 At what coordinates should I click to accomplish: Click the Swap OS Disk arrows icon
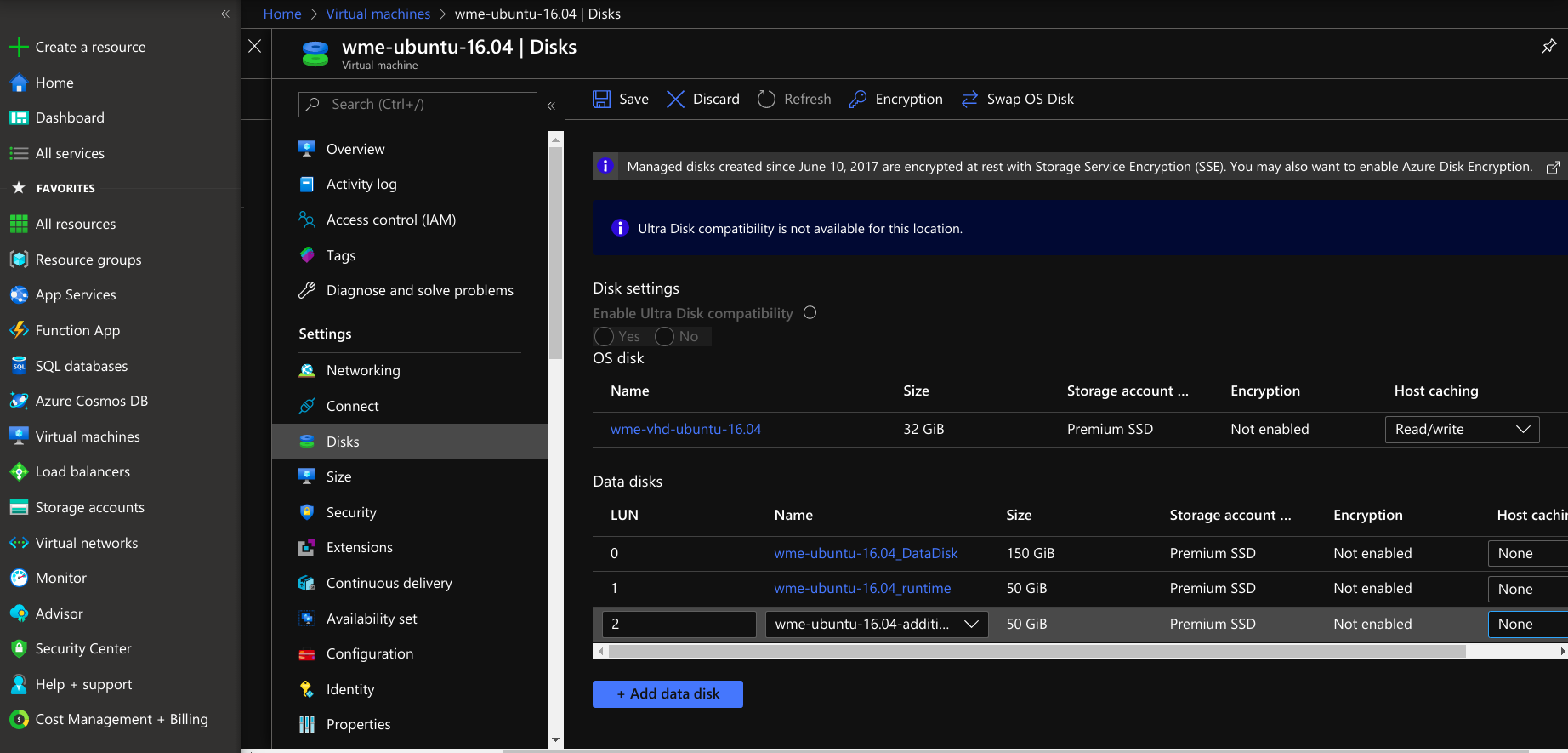(x=969, y=99)
